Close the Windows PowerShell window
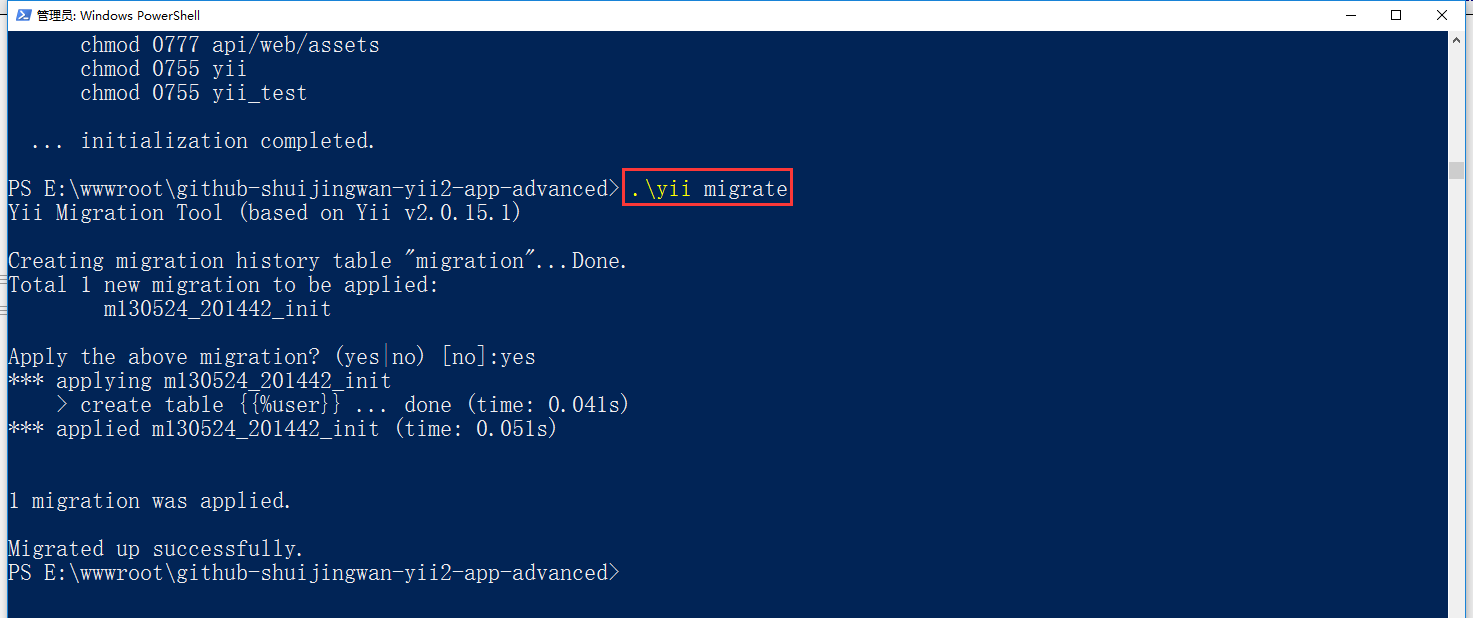The height and width of the screenshot is (618, 1473). pos(1442,15)
